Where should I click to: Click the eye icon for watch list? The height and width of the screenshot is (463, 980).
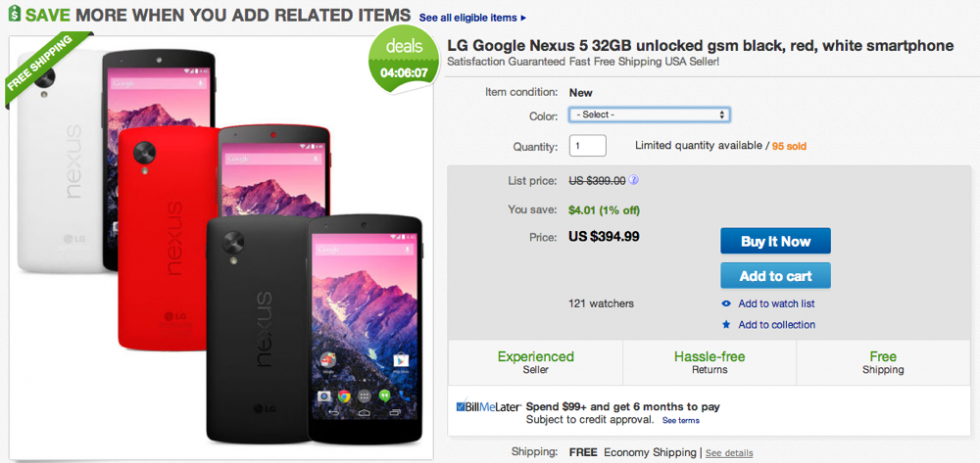pos(726,304)
